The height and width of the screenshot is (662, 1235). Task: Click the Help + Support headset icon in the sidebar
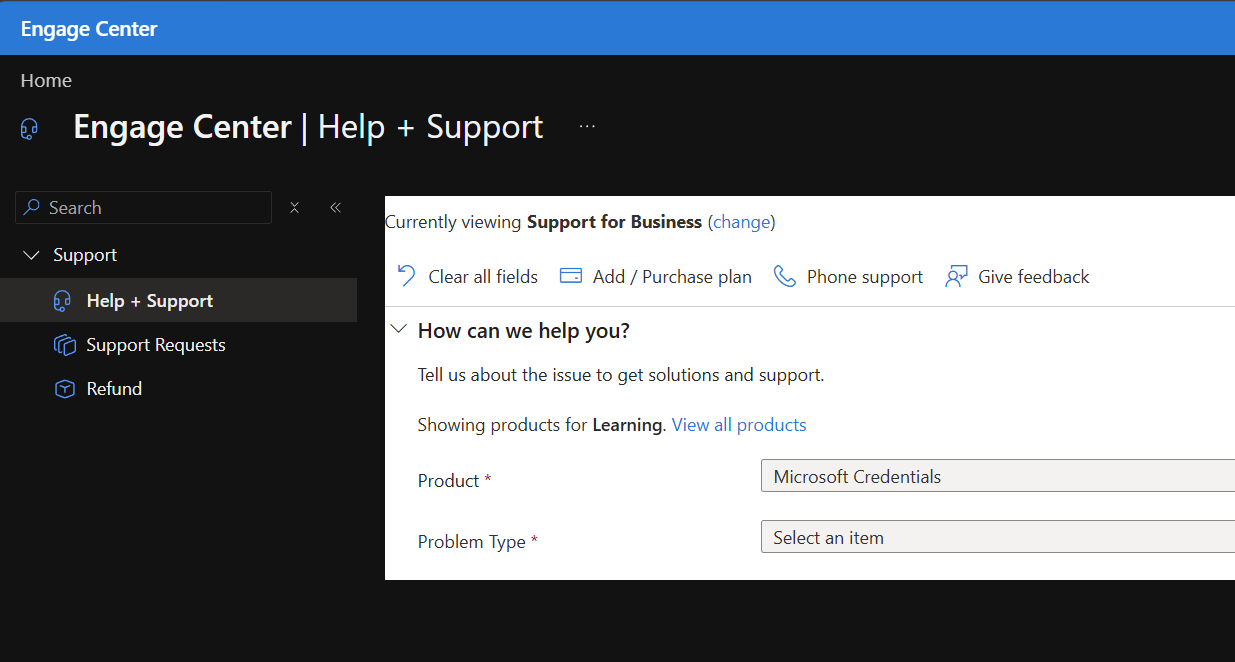tap(64, 301)
